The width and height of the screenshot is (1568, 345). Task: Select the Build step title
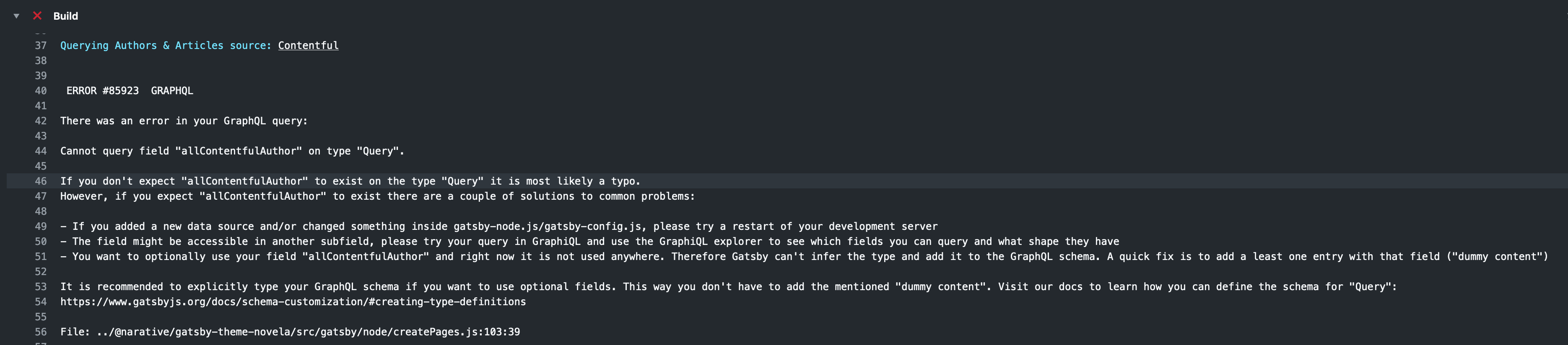click(65, 16)
